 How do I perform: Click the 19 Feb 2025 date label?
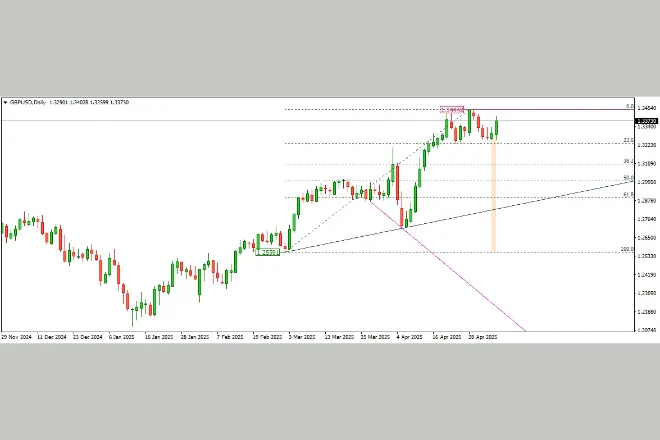tap(267, 337)
